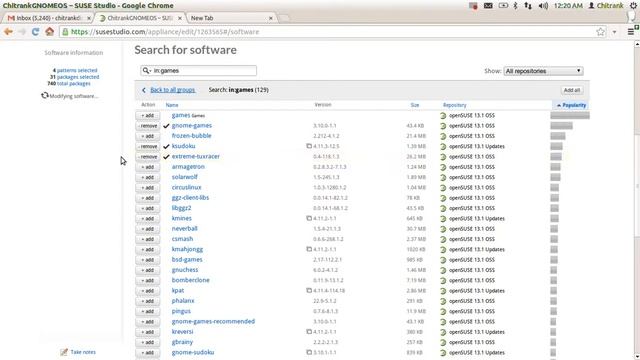
Task: Bookmark the page using the star icon
Action: [x=600, y=32]
